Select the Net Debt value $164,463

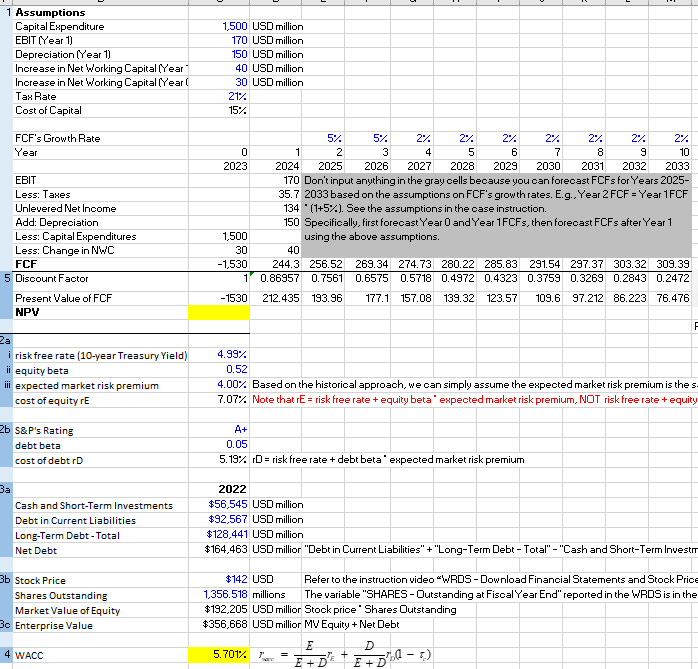[x=226, y=550]
